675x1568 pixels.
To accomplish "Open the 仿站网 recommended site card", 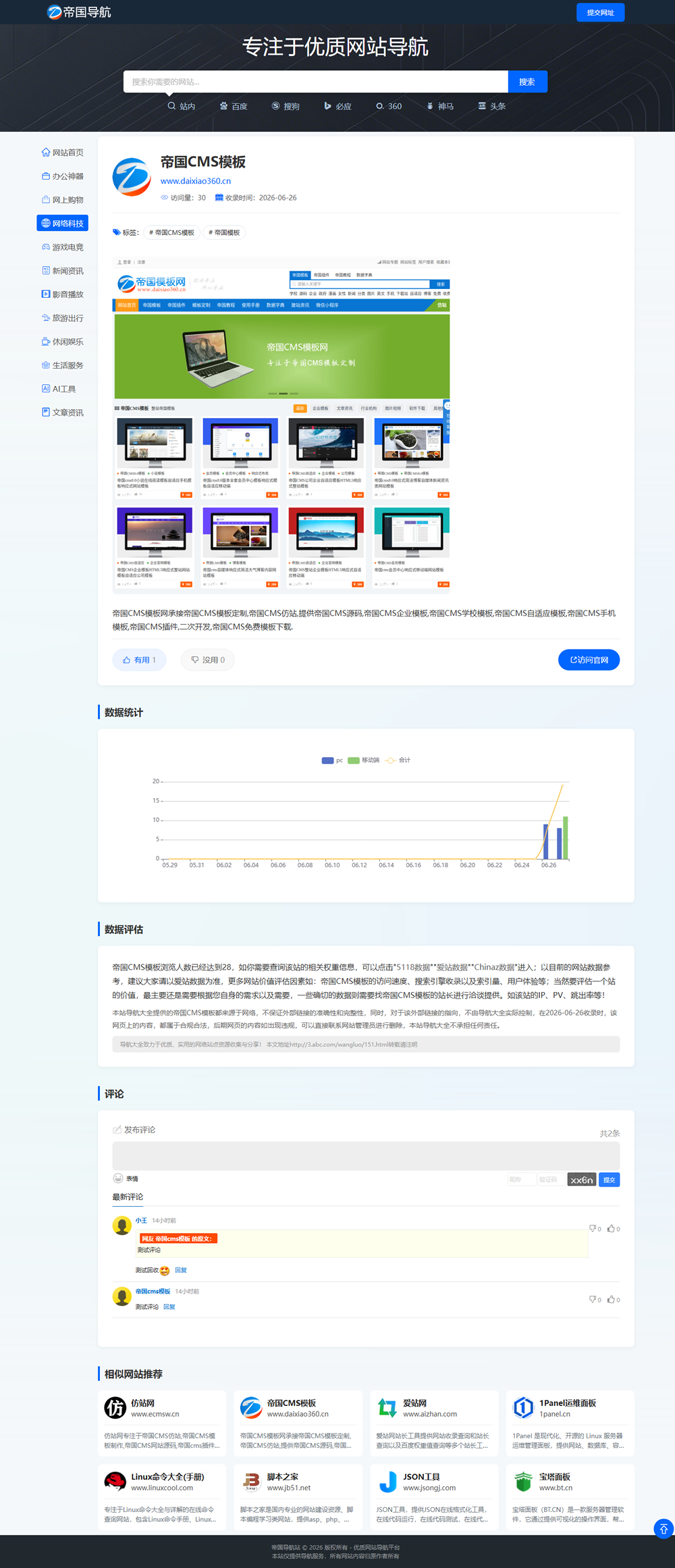I will pos(162,1422).
